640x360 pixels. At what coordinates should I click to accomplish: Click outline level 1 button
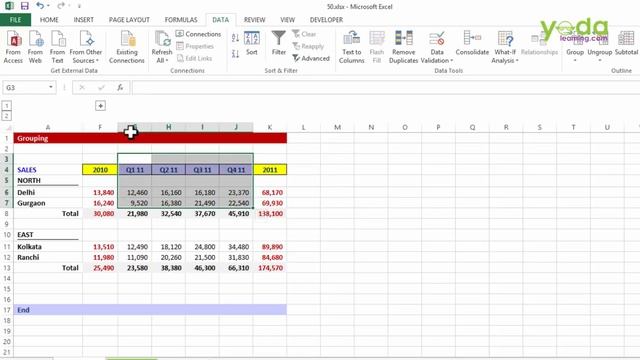pyautogui.click(x=7, y=105)
